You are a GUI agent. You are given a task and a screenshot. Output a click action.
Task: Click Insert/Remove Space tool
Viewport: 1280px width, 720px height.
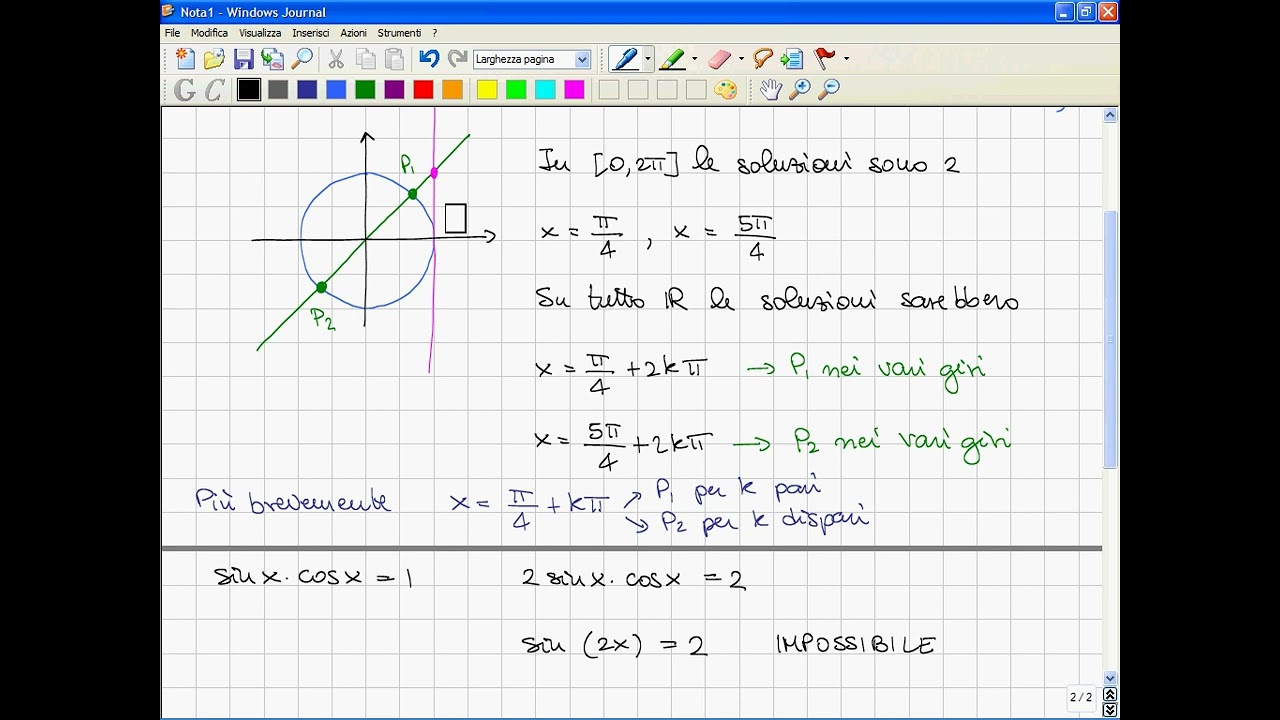[792, 59]
